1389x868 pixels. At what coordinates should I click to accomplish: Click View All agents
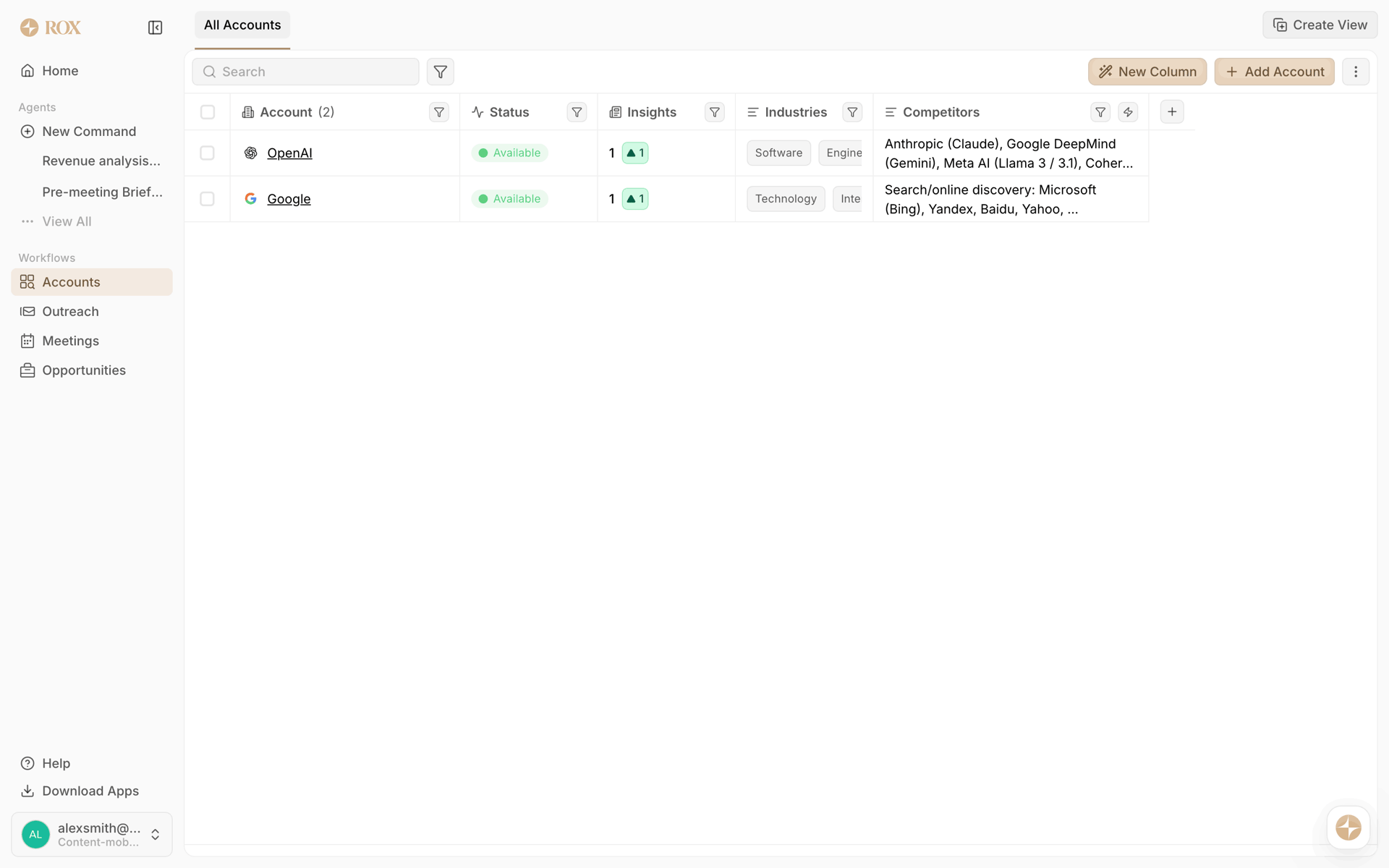tap(67, 221)
